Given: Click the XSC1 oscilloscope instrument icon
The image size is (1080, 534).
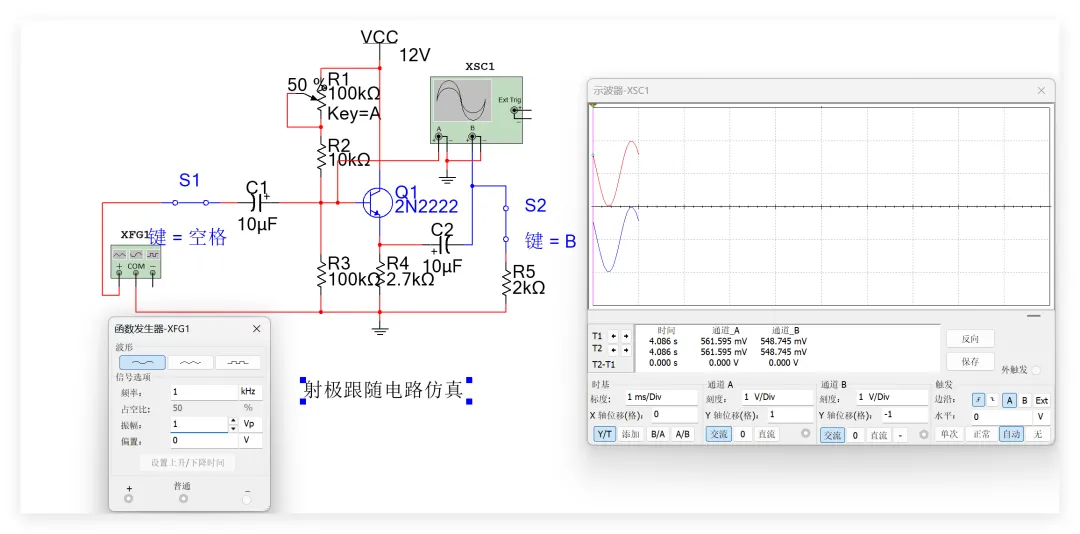Looking at the screenshot, I should click(x=476, y=110).
